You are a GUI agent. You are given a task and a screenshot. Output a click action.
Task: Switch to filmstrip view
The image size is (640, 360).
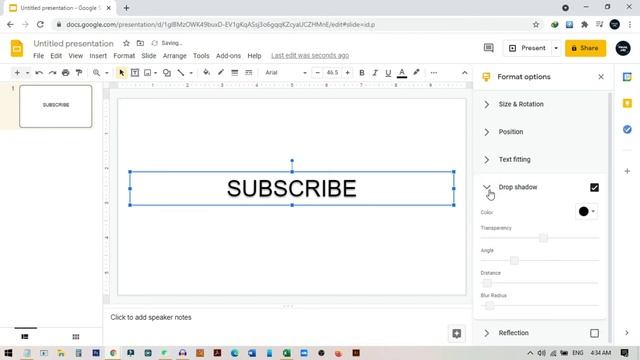tap(25, 336)
